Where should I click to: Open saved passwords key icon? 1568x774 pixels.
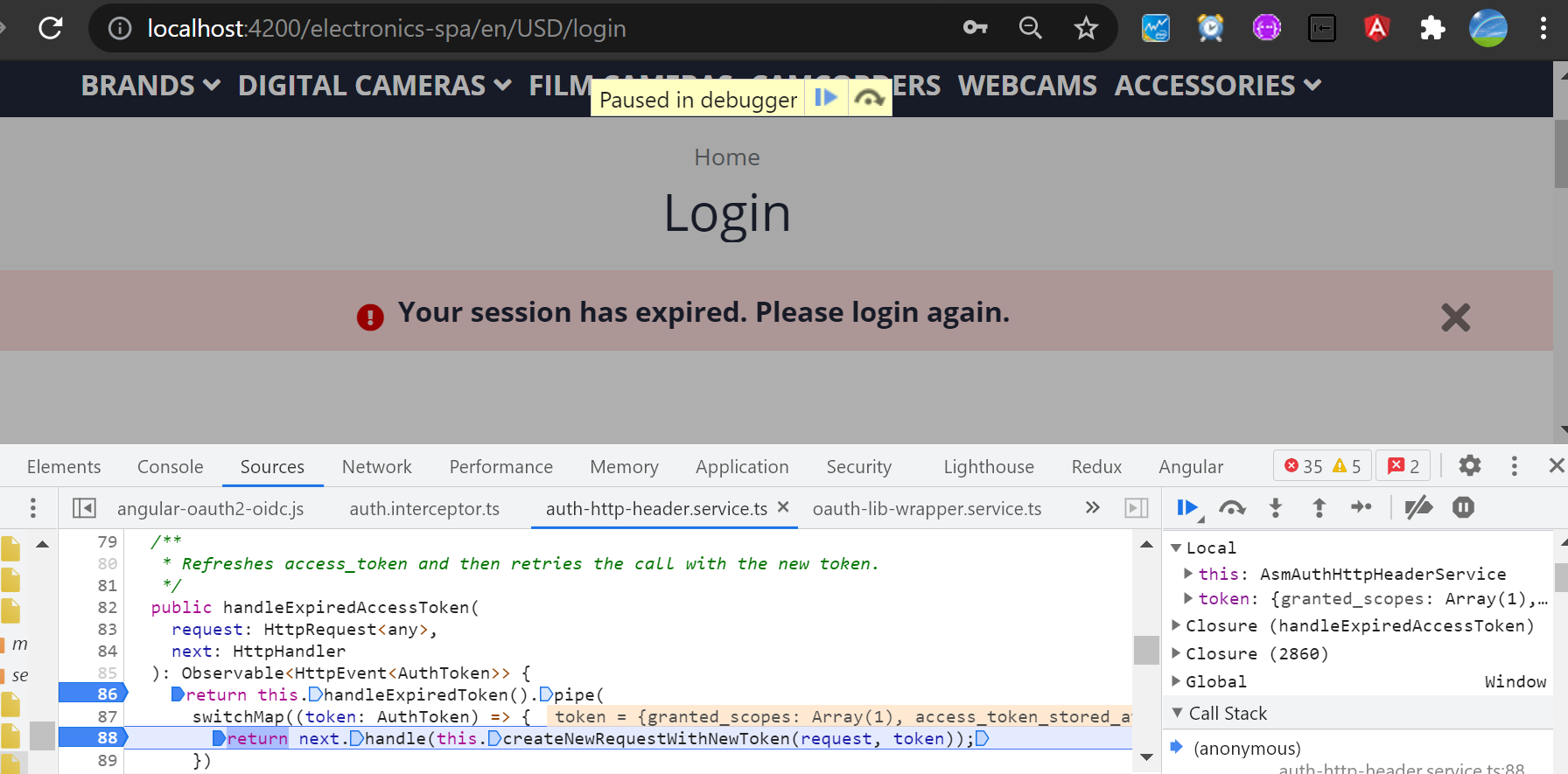pyautogui.click(x=975, y=28)
